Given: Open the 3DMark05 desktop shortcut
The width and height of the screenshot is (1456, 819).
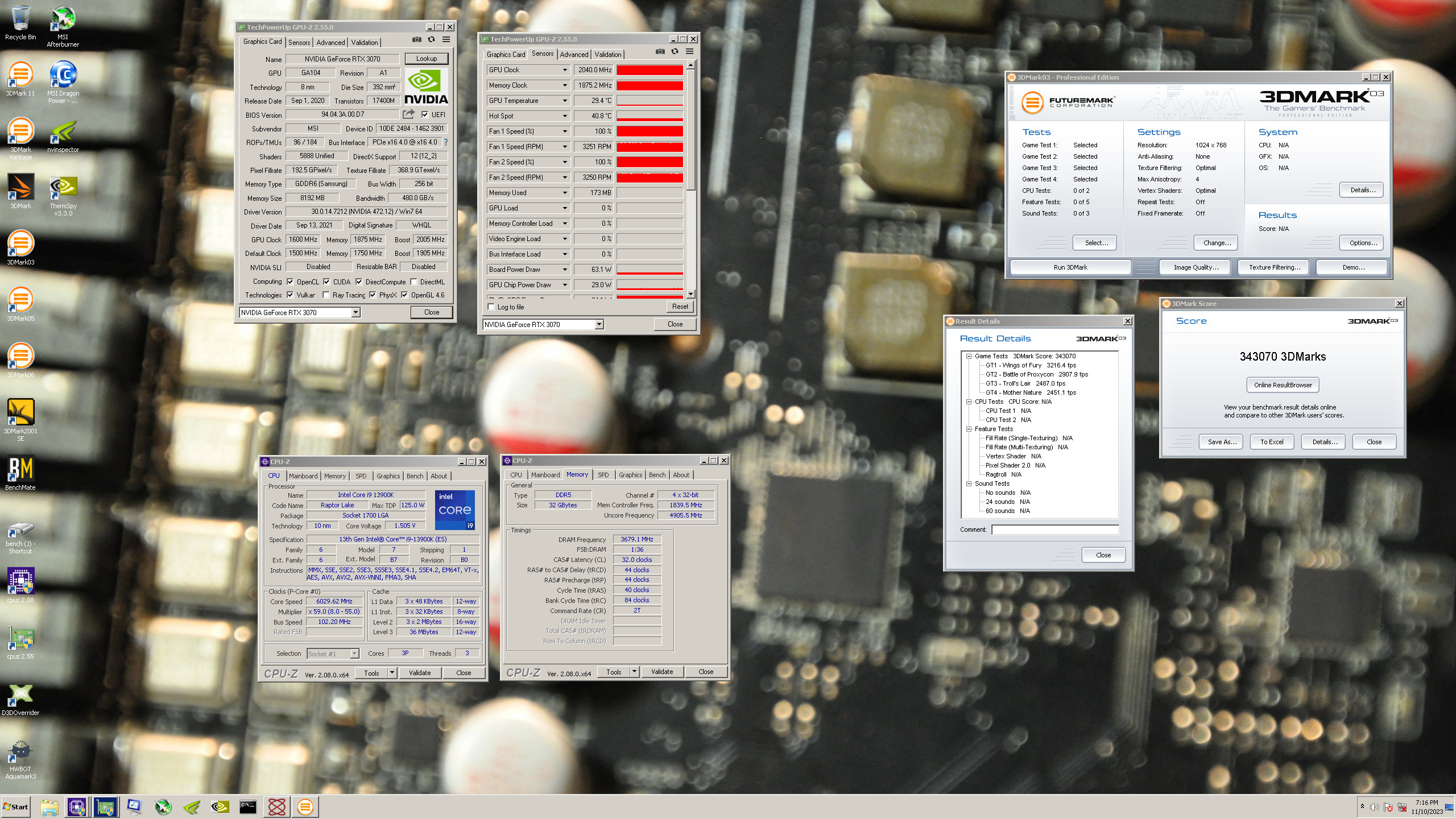Looking at the screenshot, I should pyautogui.click(x=20, y=304).
